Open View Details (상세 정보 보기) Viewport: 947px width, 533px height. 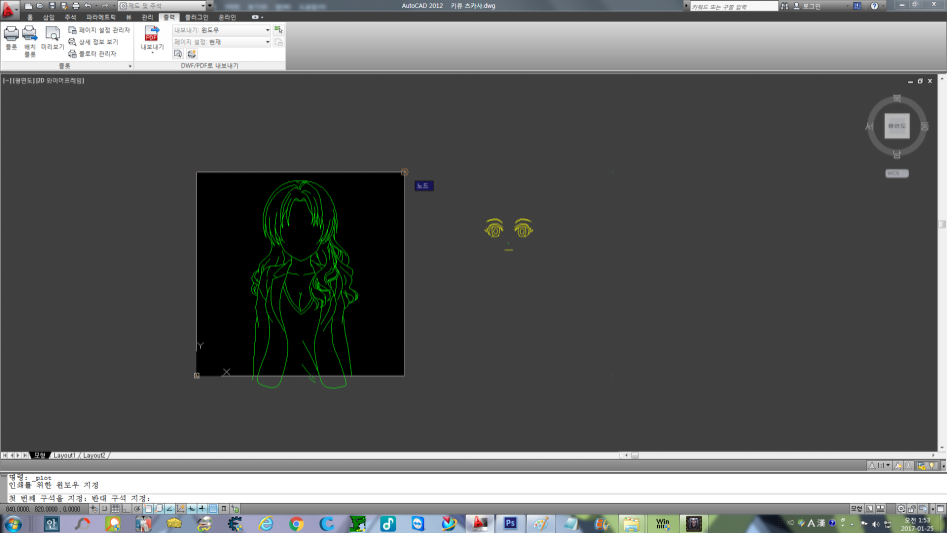coord(93,42)
